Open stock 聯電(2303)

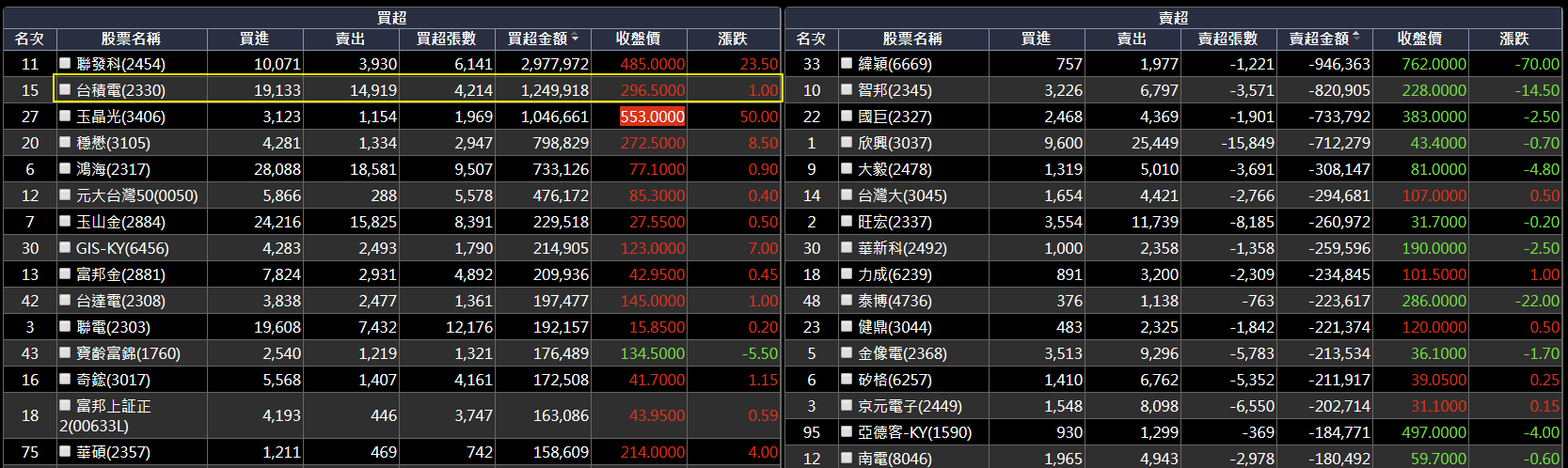(x=113, y=327)
